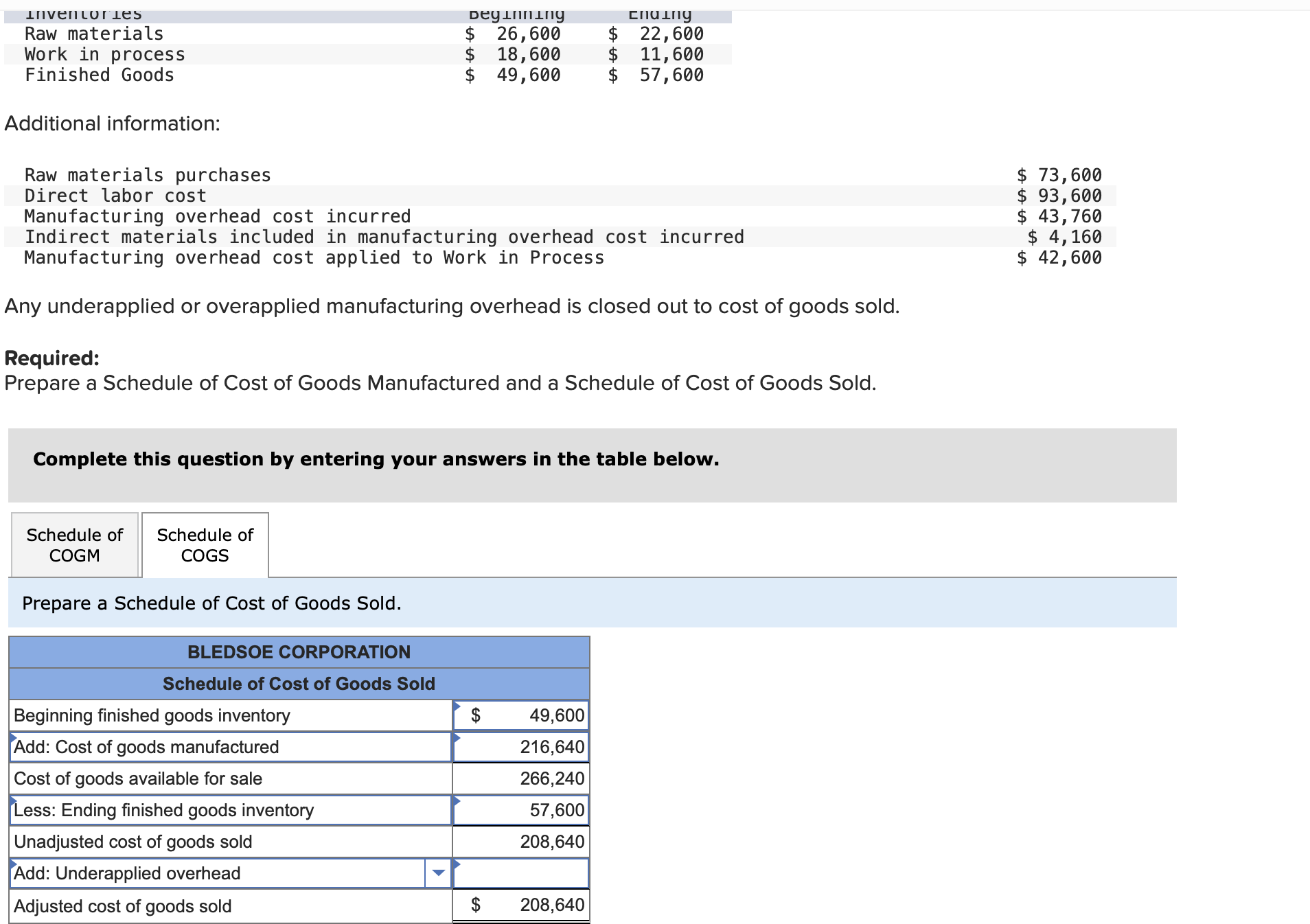Click the blue marker beside Add: Cost of goods manufactured label
The height and width of the screenshot is (924, 1310).
[11, 737]
